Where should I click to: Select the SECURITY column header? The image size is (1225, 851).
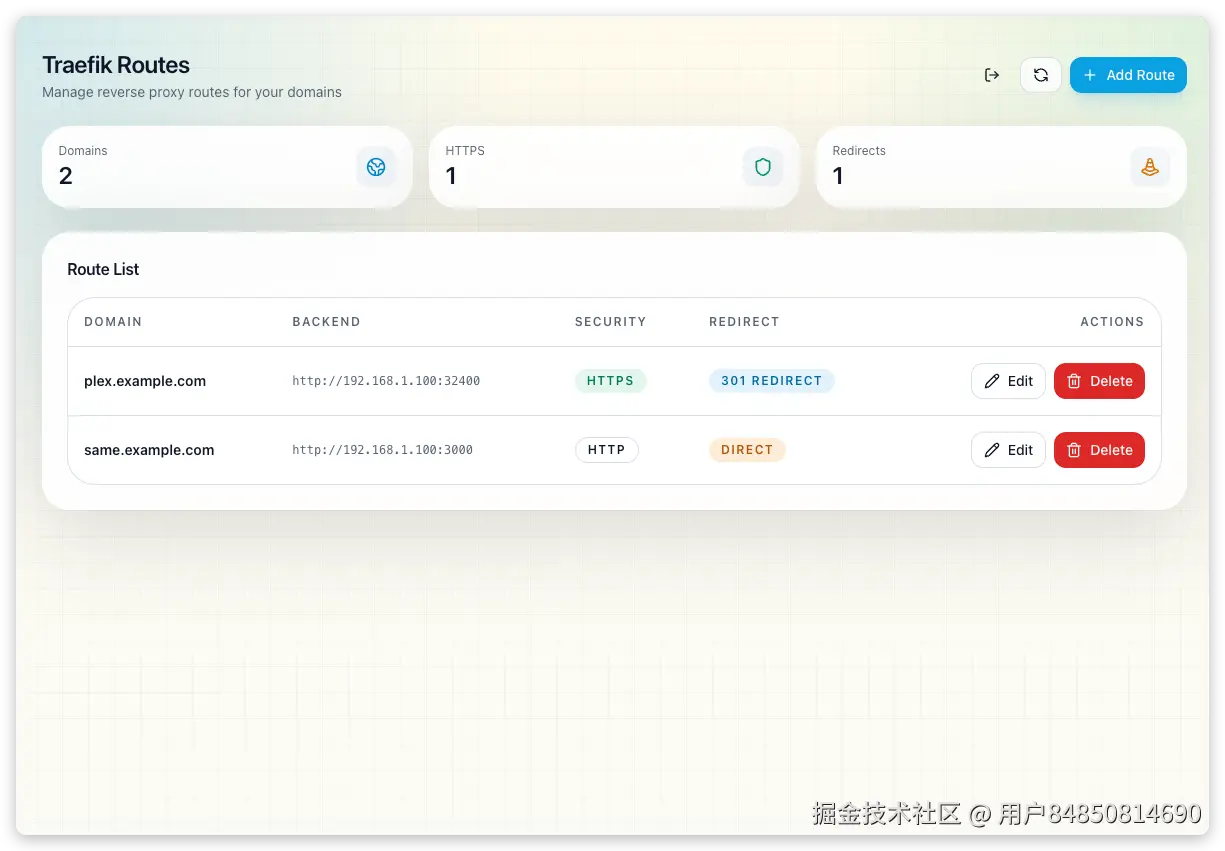tap(610, 322)
